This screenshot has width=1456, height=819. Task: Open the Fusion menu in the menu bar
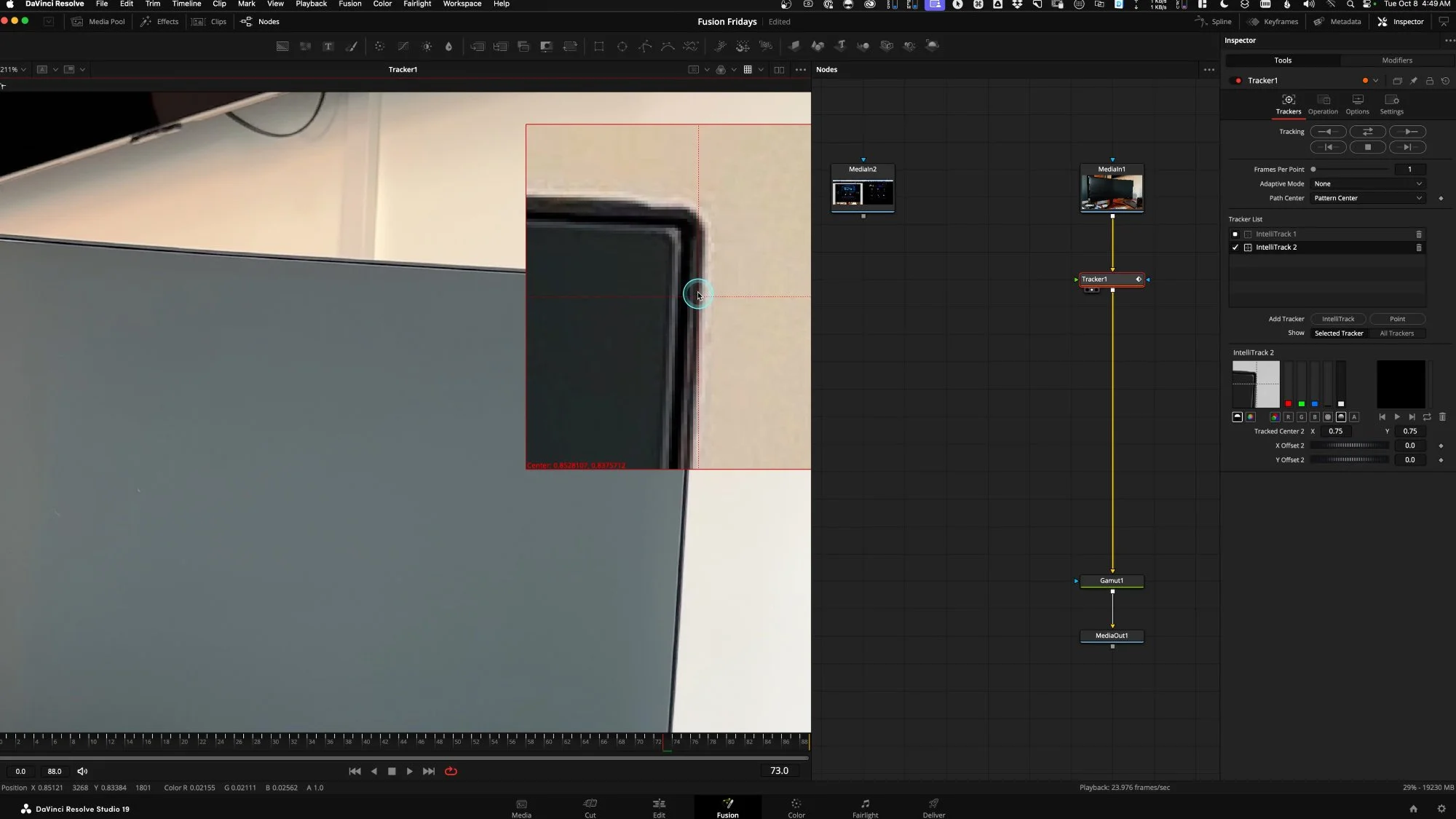[x=349, y=4]
